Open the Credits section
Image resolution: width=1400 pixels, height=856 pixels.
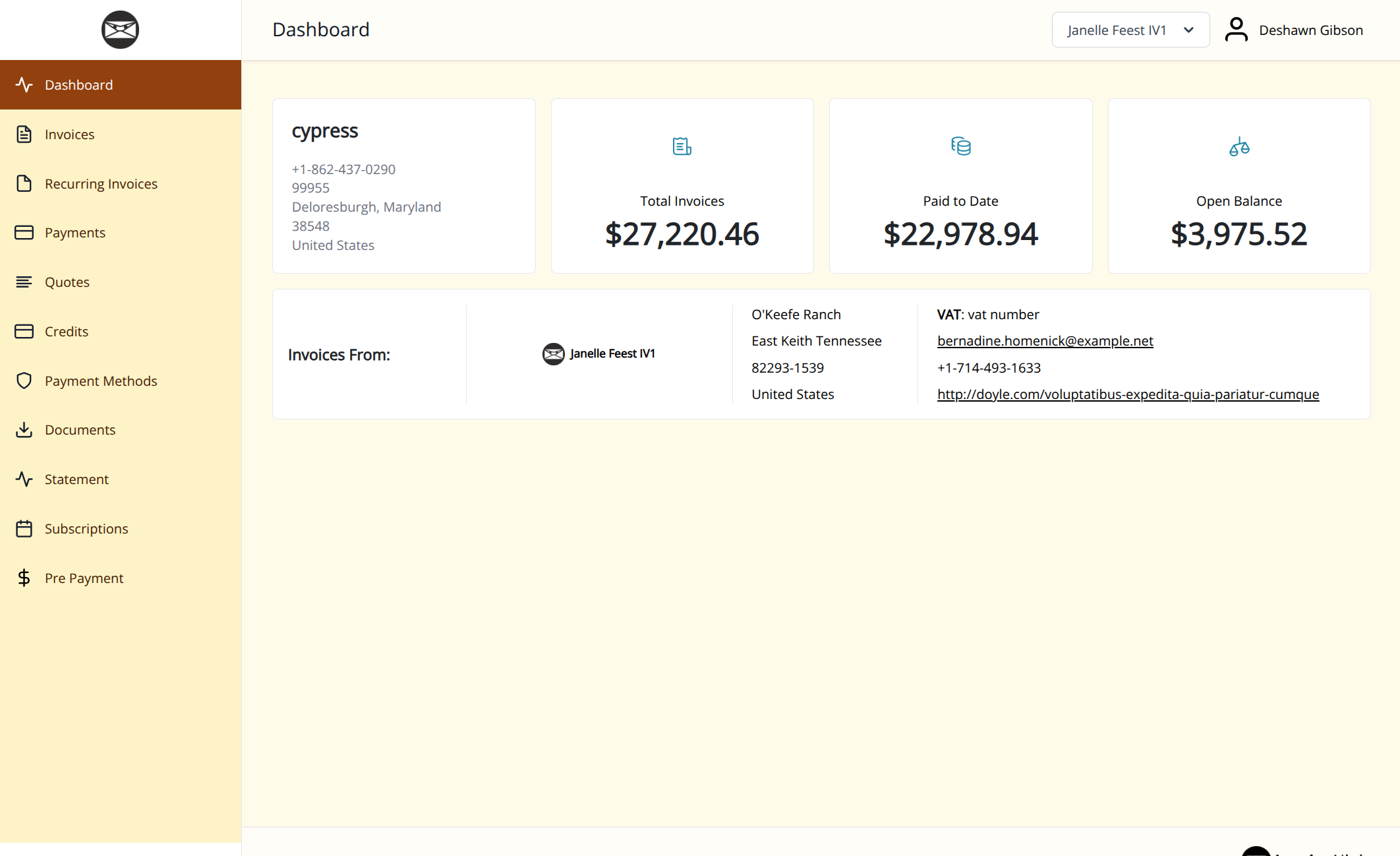point(121,331)
